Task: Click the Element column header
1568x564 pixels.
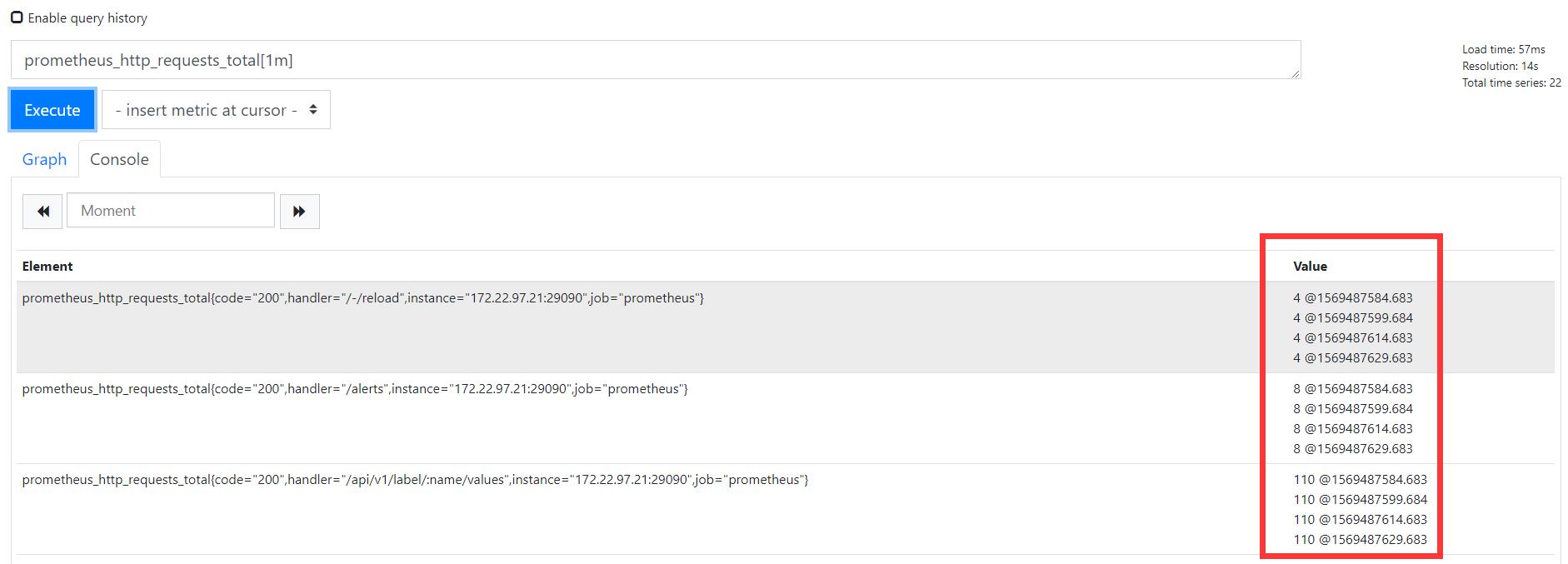Action: [x=47, y=267]
